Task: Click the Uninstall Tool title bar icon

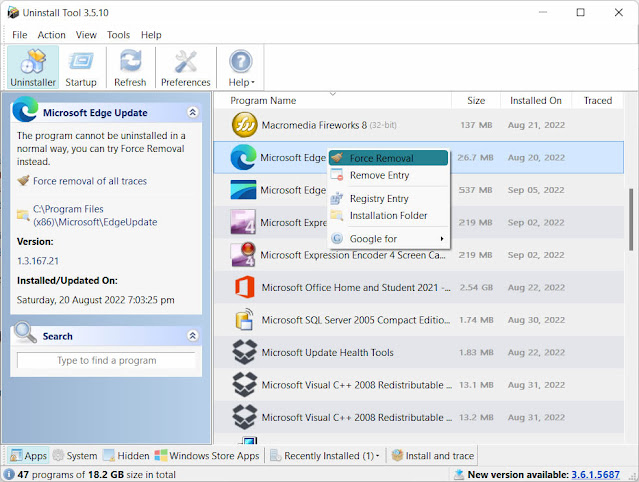Action: pyautogui.click(x=13, y=13)
